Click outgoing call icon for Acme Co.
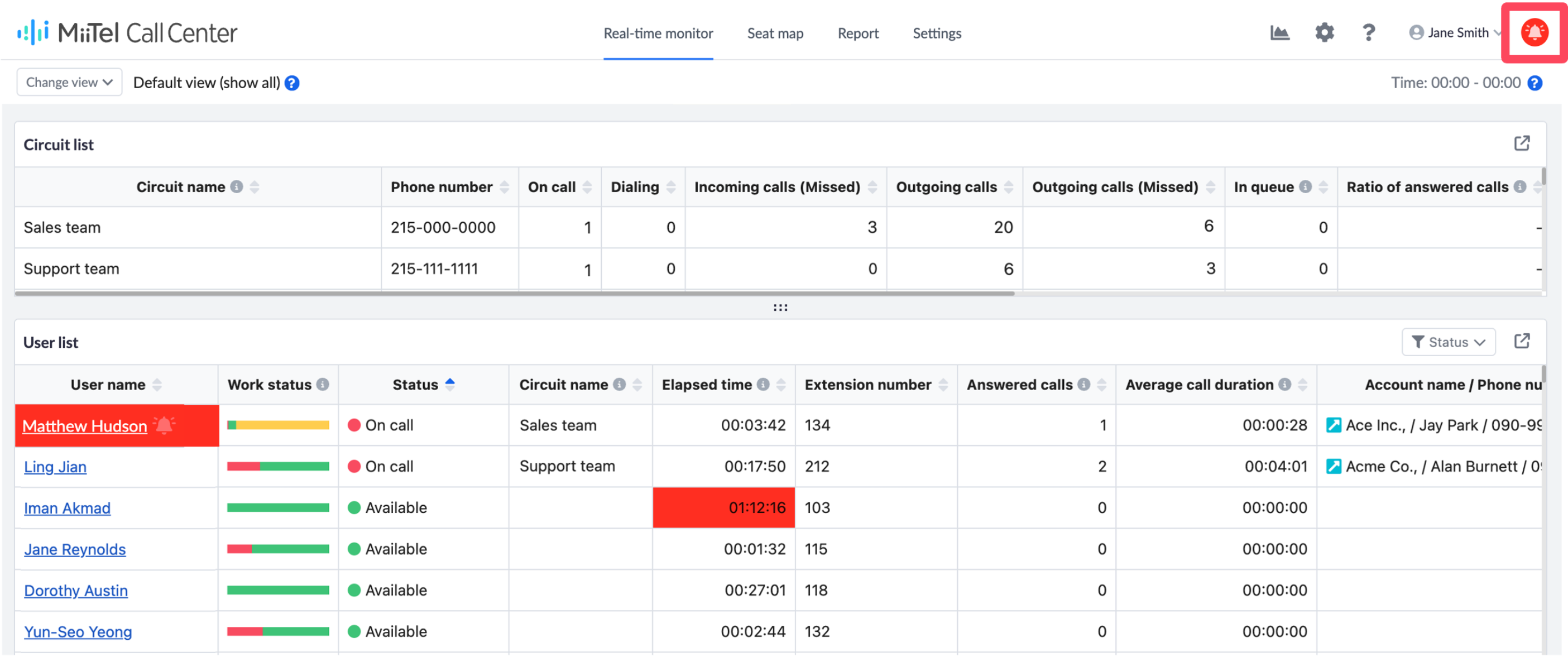 [x=1333, y=467]
